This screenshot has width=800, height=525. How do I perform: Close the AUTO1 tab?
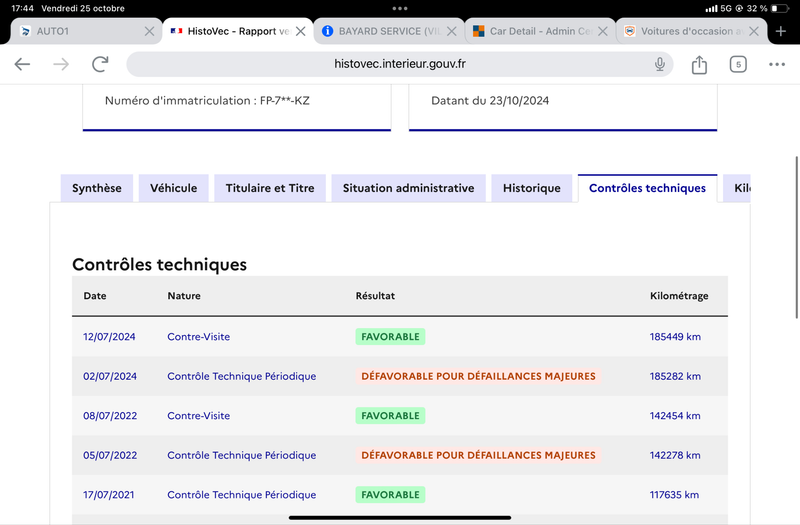click(x=149, y=32)
